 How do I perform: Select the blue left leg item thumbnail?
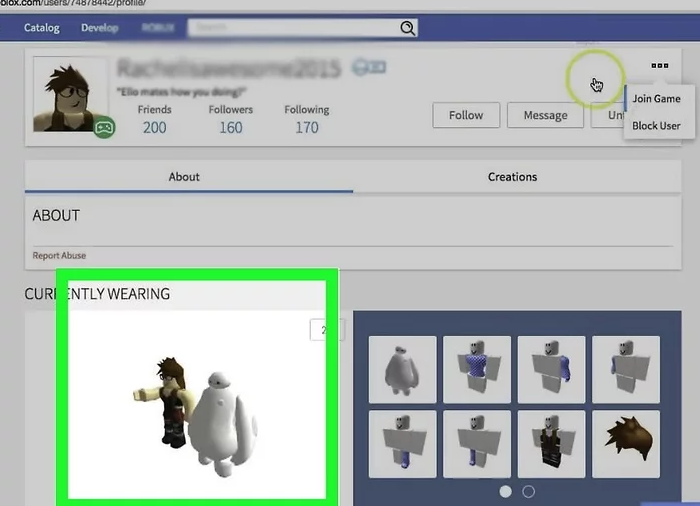[x=403, y=444]
